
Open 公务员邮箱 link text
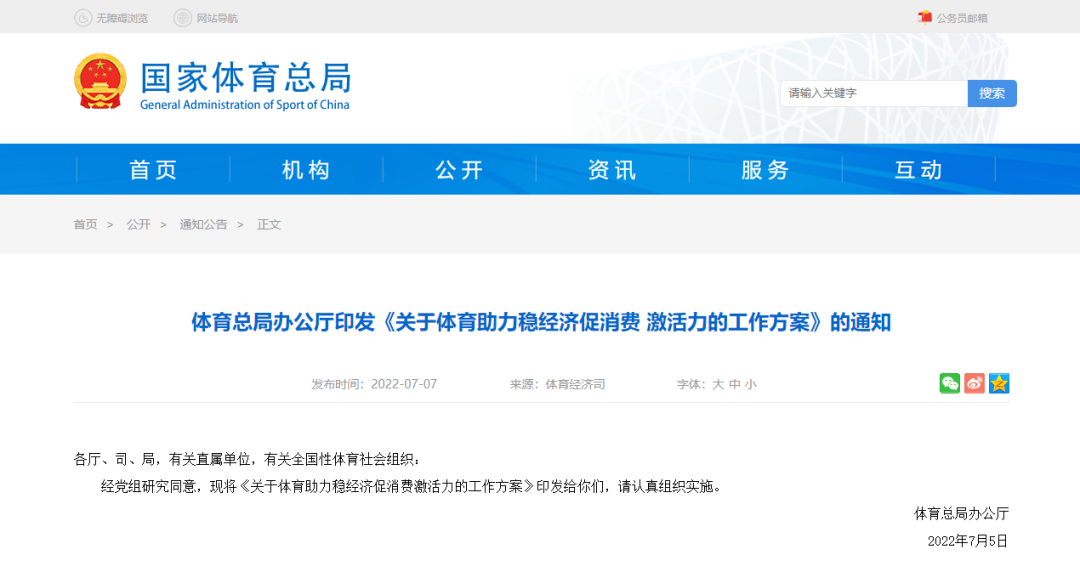[962, 19]
